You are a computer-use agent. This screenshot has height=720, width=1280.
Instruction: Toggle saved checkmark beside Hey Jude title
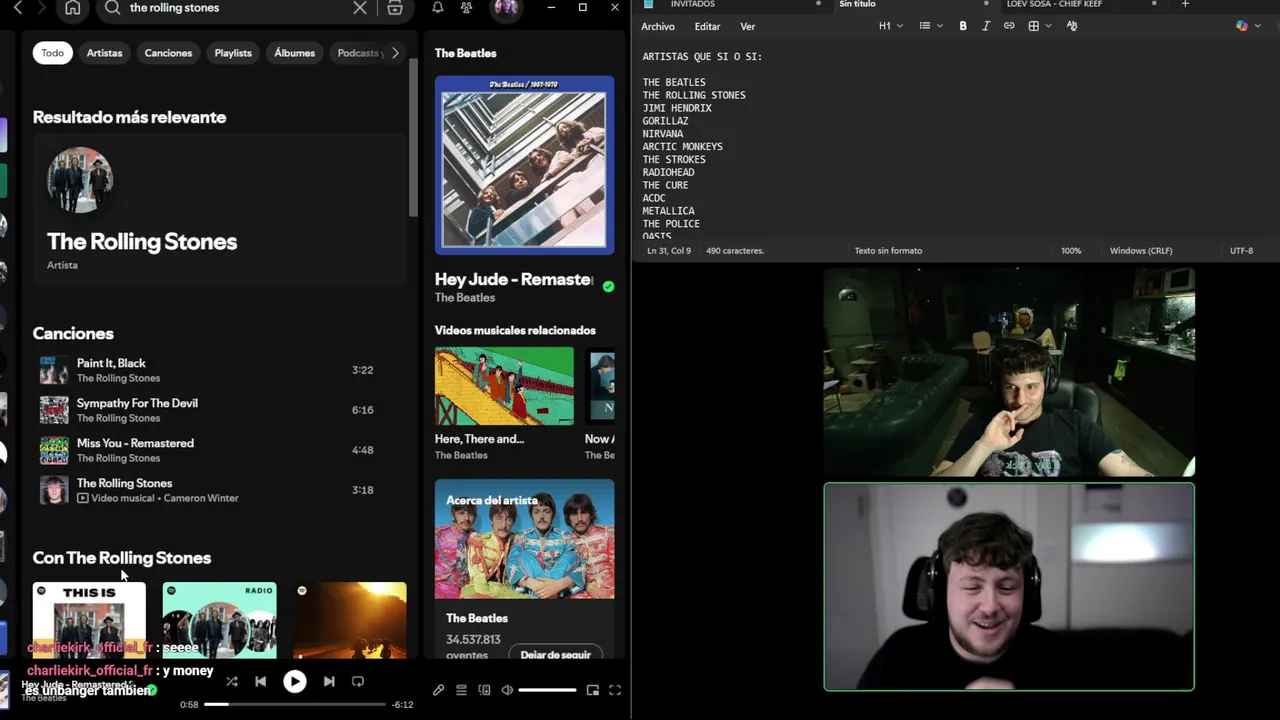click(x=608, y=286)
